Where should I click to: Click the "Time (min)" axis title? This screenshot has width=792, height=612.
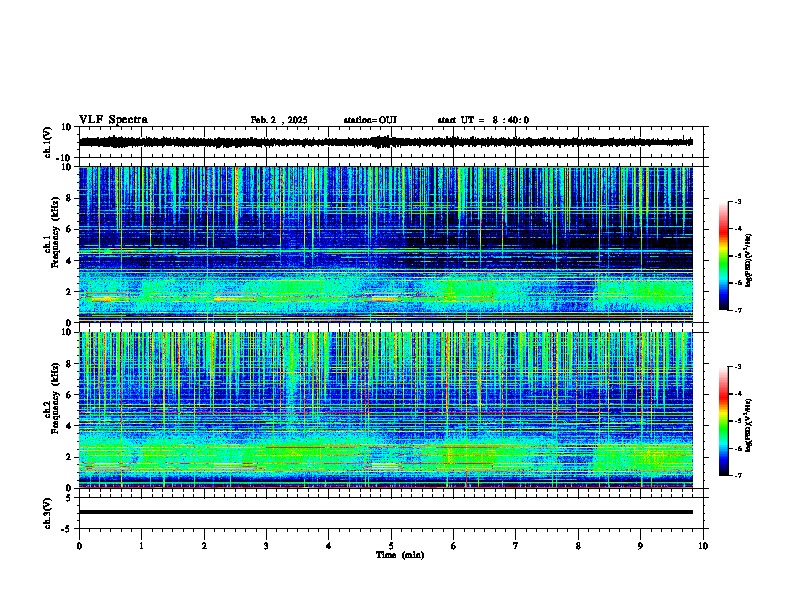point(400,555)
